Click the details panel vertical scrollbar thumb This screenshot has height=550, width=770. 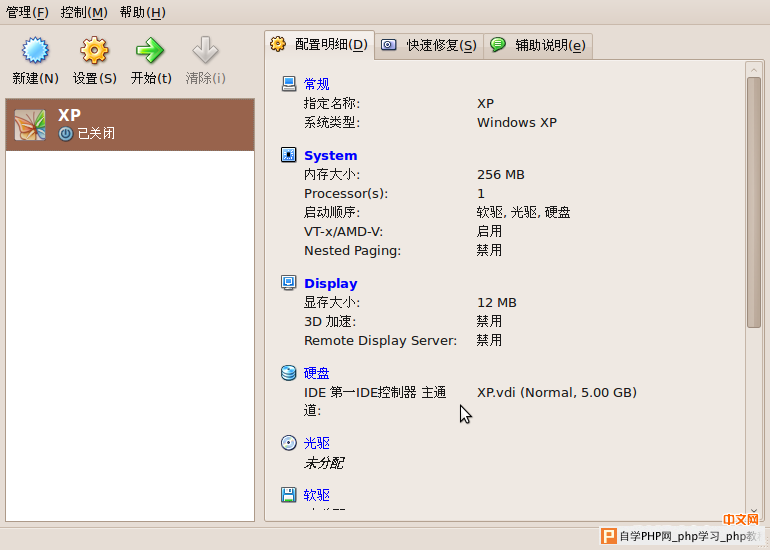(753, 202)
